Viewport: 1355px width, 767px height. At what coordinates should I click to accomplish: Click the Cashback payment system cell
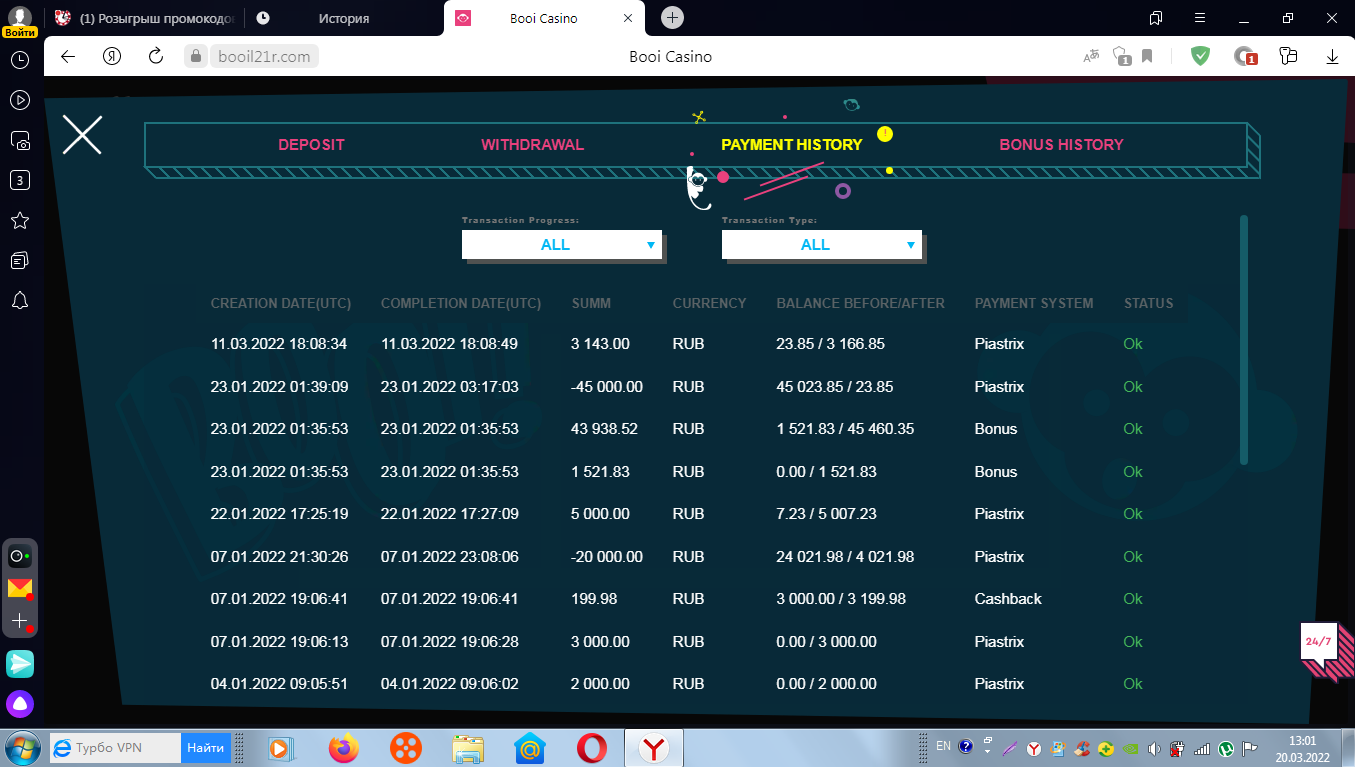(x=1008, y=599)
